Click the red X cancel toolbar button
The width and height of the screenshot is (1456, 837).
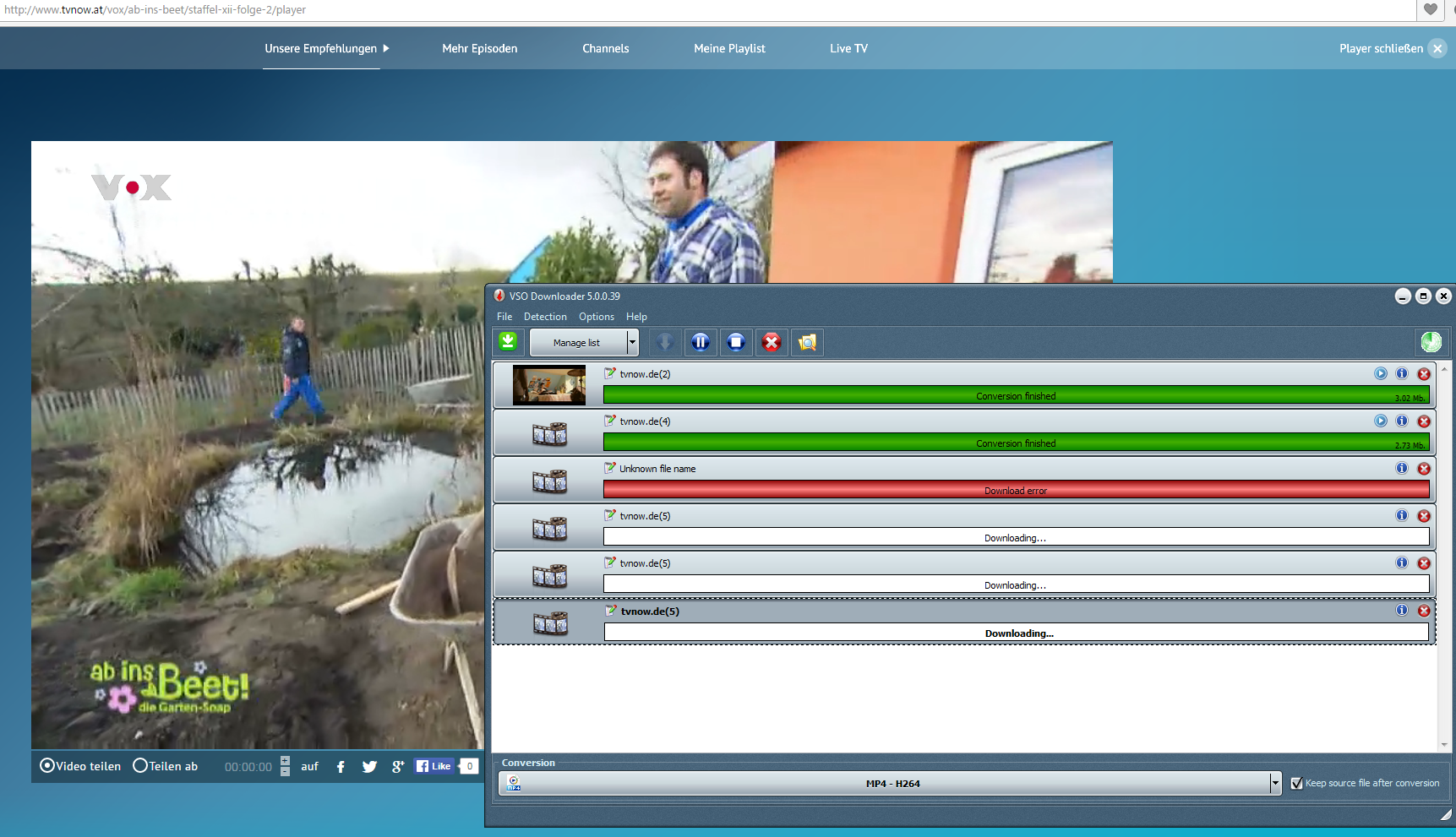(772, 342)
